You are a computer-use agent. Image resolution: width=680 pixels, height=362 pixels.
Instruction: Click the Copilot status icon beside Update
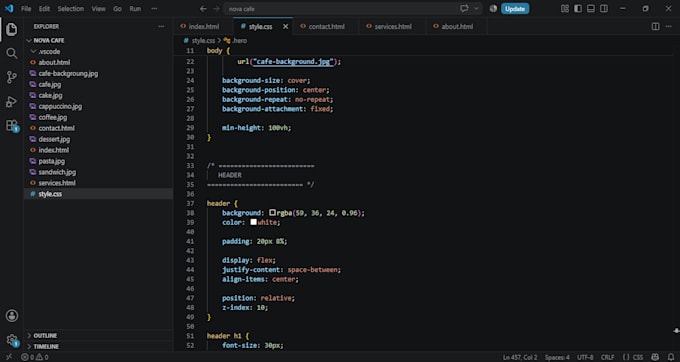click(x=493, y=9)
